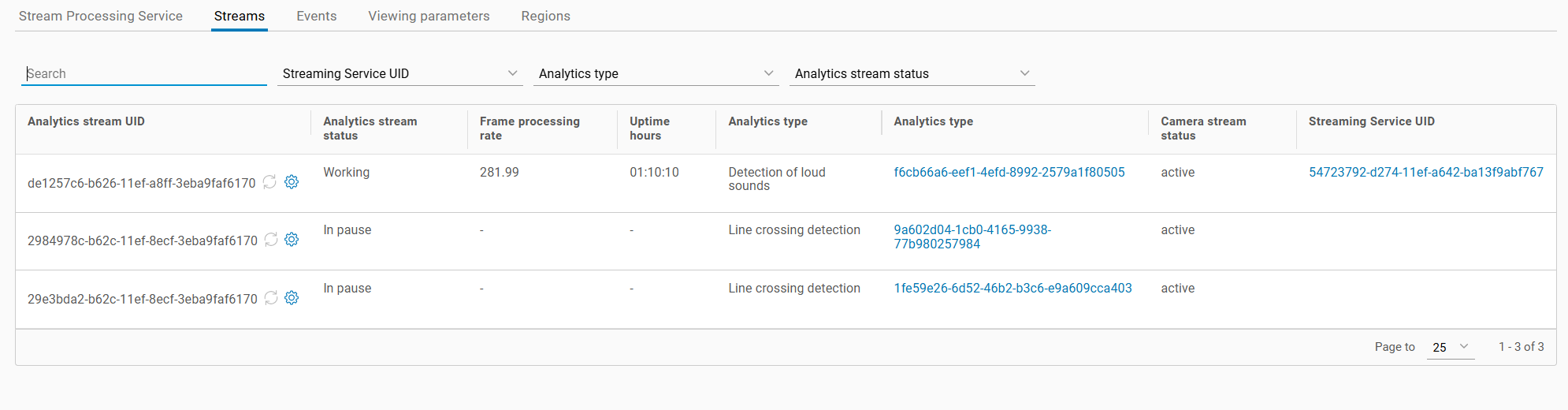Go to the Regions tab
The image size is (1568, 410).
click(x=545, y=16)
